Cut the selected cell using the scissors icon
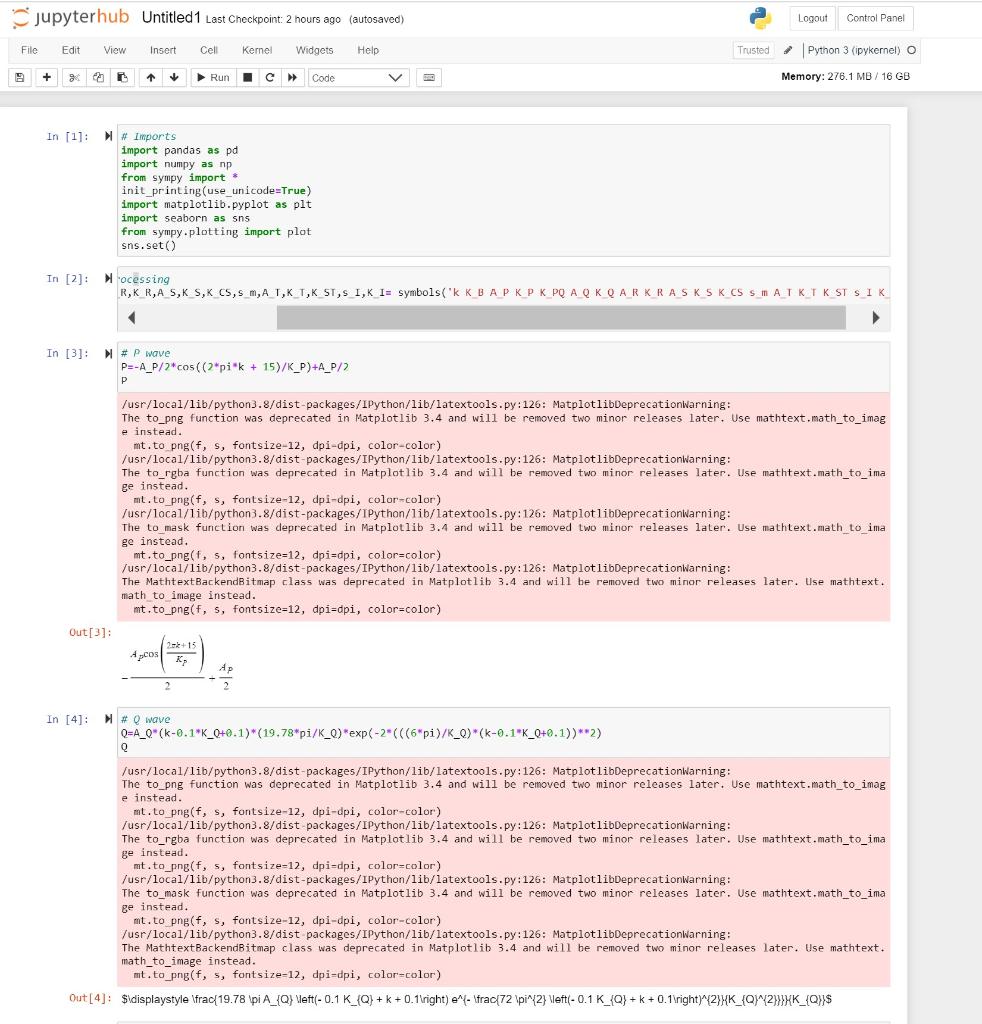The height and width of the screenshot is (1024, 982). [73, 77]
